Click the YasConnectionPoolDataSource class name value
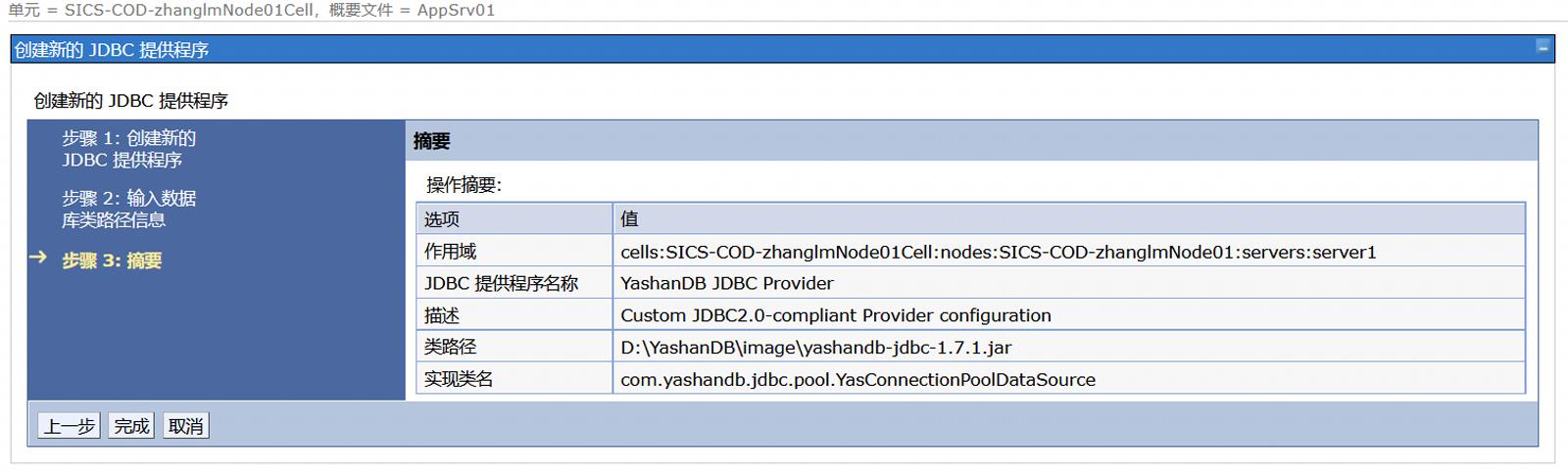The height and width of the screenshot is (474, 1568). click(x=858, y=379)
